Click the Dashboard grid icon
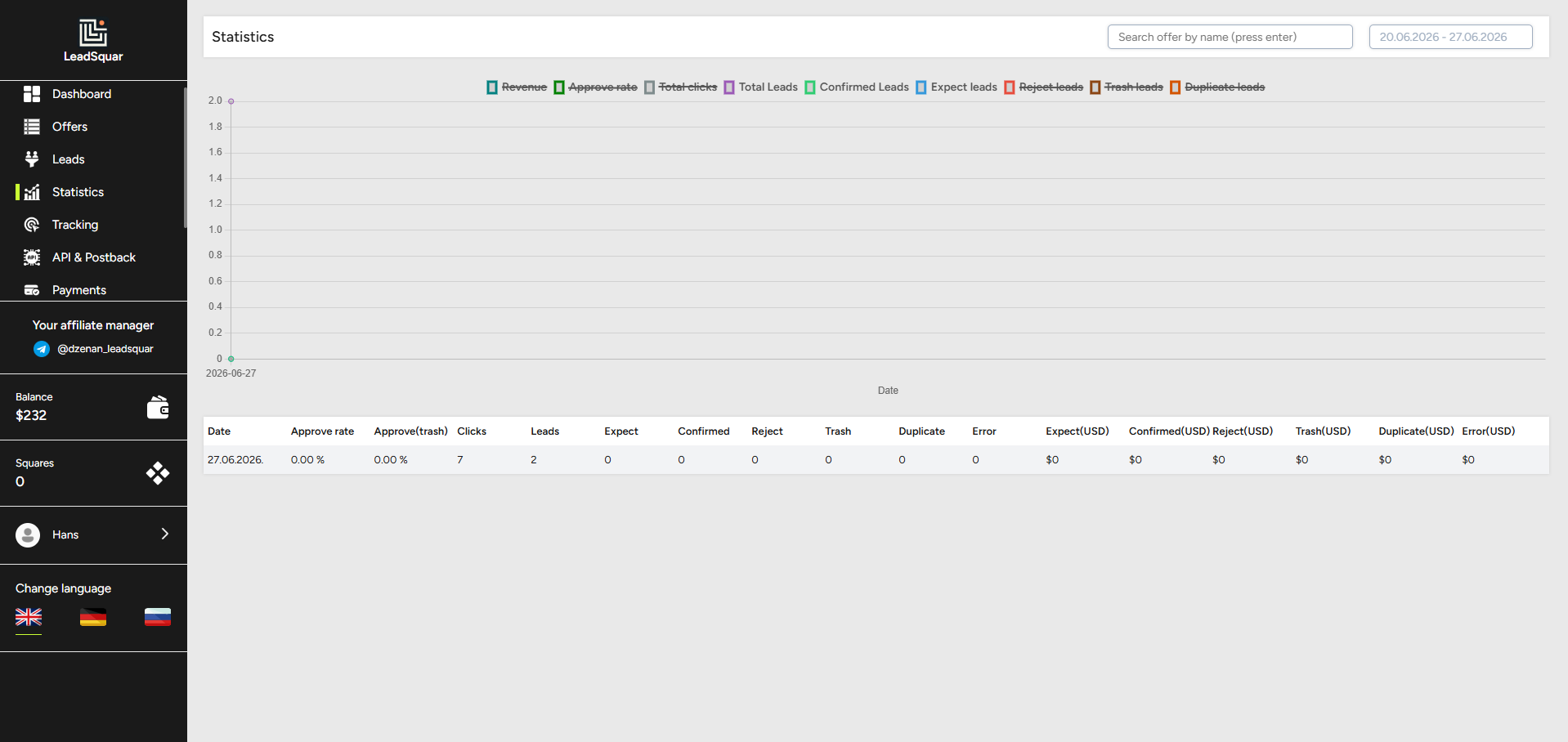Viewport: 1568px width, 742px height. point(32,94)
